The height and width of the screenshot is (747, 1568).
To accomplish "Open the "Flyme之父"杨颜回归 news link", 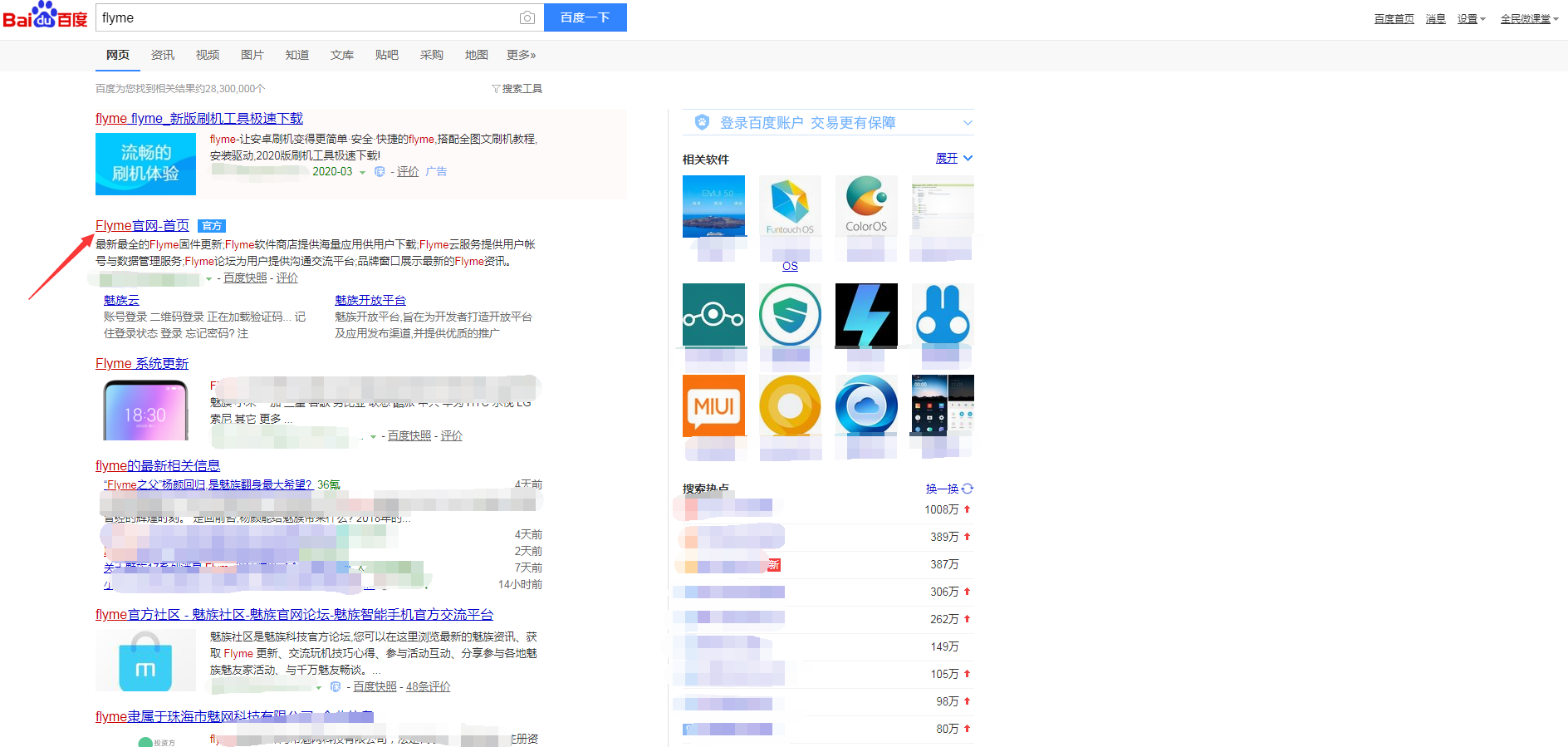I will click(208, 485).
